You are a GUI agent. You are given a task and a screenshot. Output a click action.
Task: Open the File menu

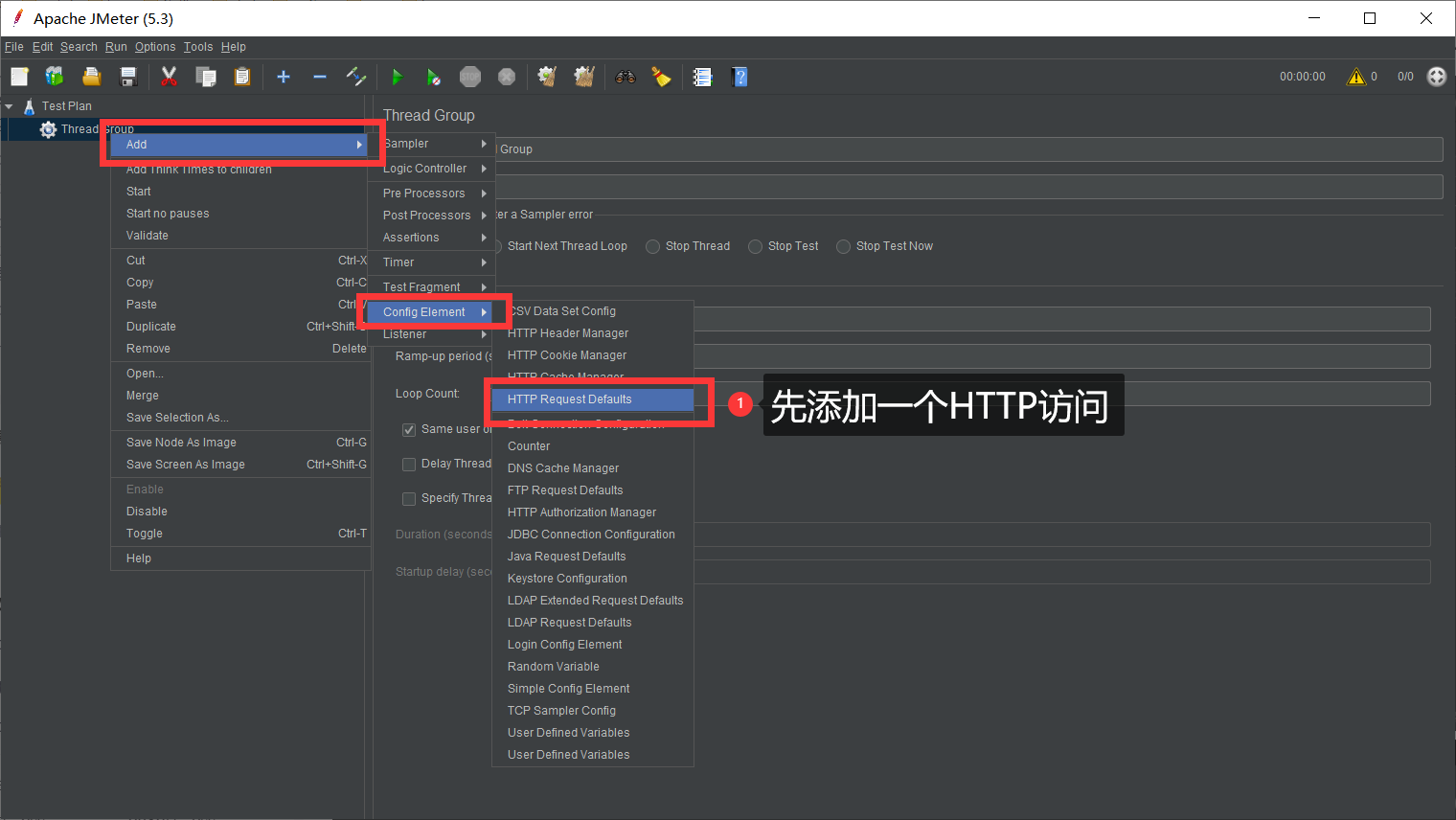pos(13,47)
